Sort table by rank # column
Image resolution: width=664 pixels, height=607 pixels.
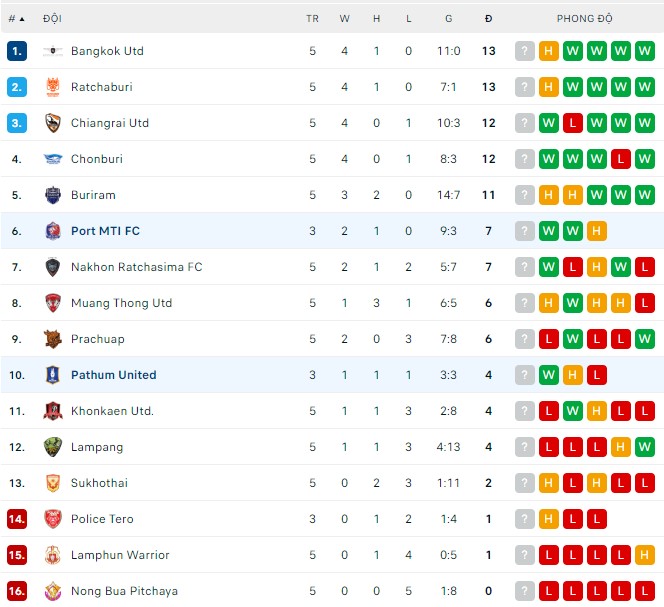click(x=16, y=18)
